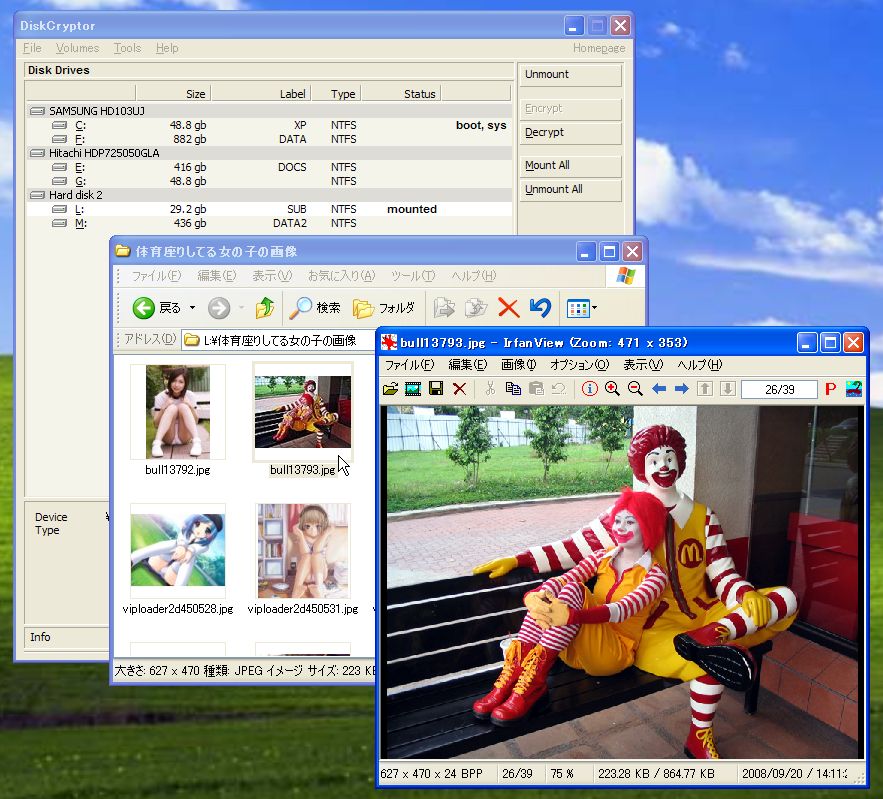Open IrfanView 画像(I) menu
Image resolution: width=883 pixels, height=799 pixels.
(x=519, y=365)
